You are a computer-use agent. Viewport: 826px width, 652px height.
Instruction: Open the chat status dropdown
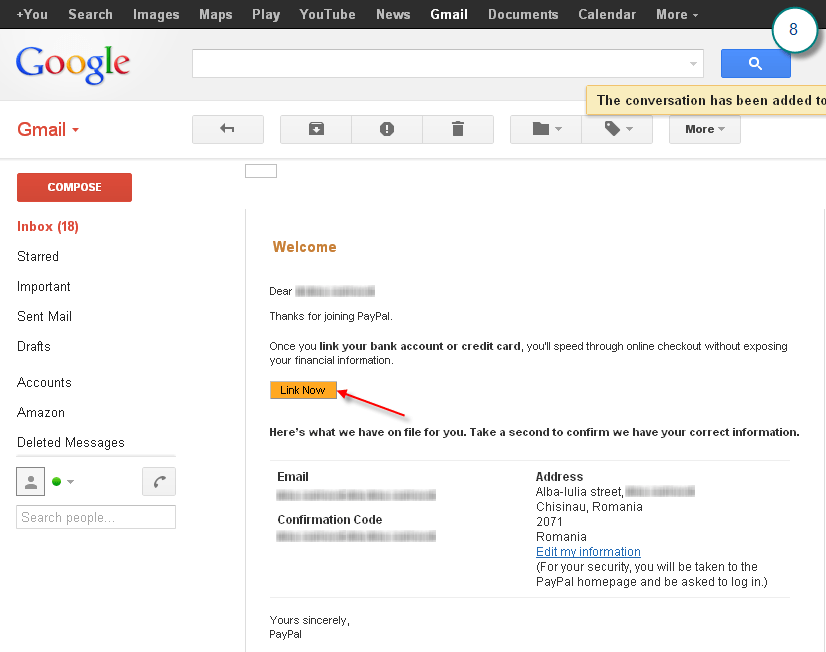click(x=63, y=481)
